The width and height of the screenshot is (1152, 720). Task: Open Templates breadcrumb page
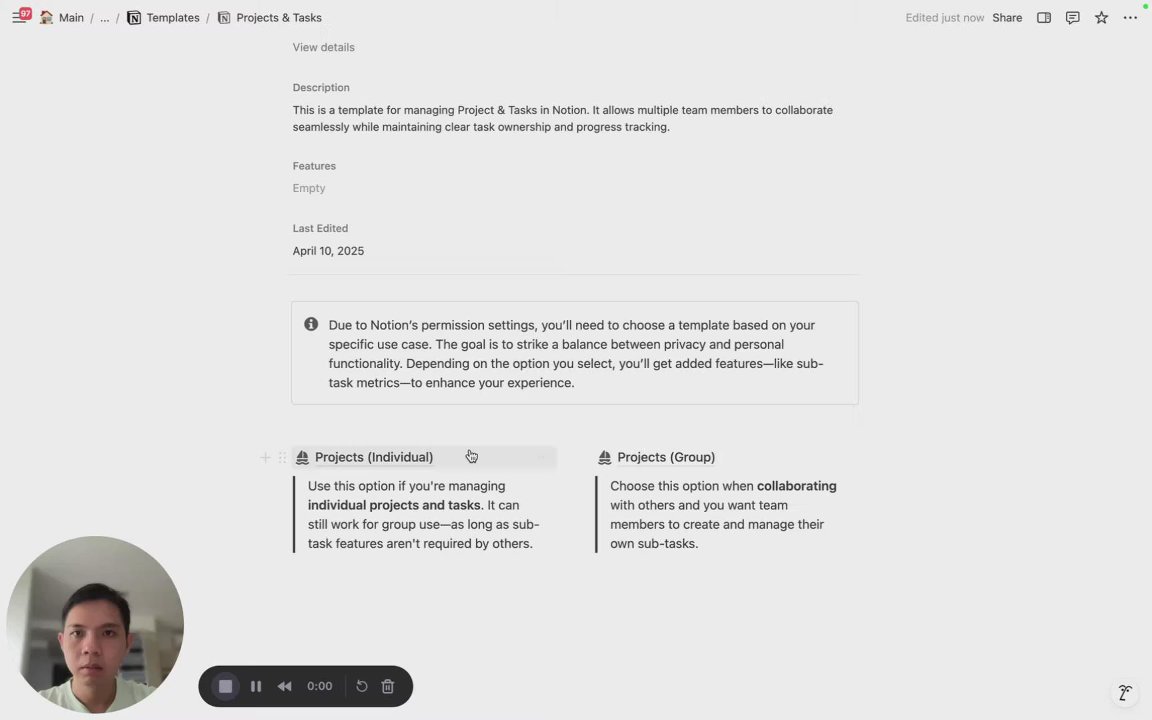point(173,18)
